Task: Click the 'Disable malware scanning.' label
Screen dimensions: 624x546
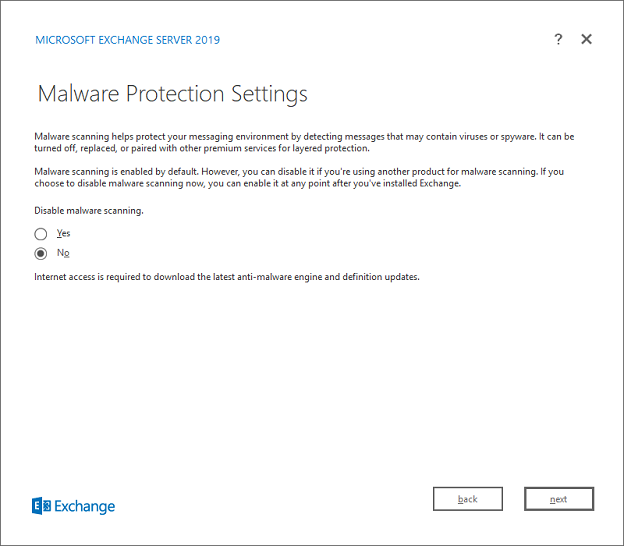Action: click(x=88, y=211)
